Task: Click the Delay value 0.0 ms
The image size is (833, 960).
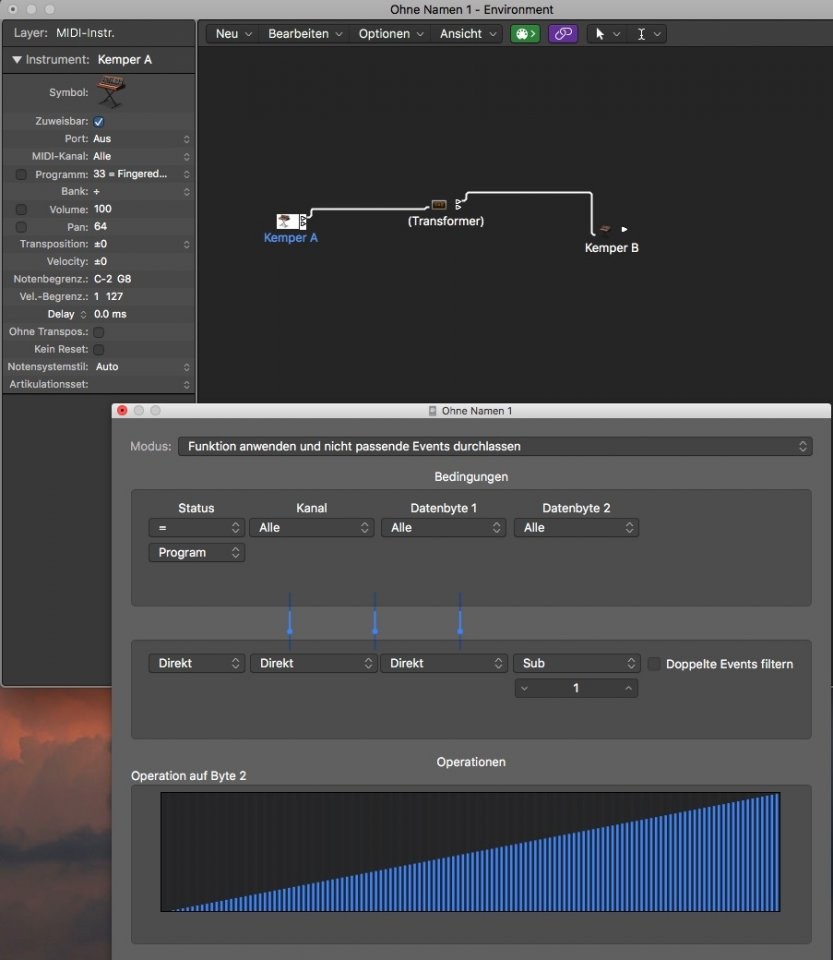Action: coord(110,315)
